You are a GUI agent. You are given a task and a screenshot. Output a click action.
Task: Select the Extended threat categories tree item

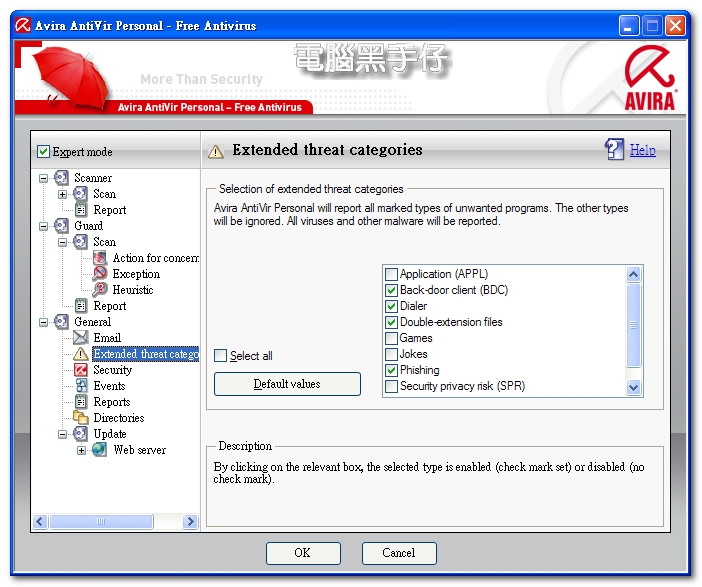(146, 354)
